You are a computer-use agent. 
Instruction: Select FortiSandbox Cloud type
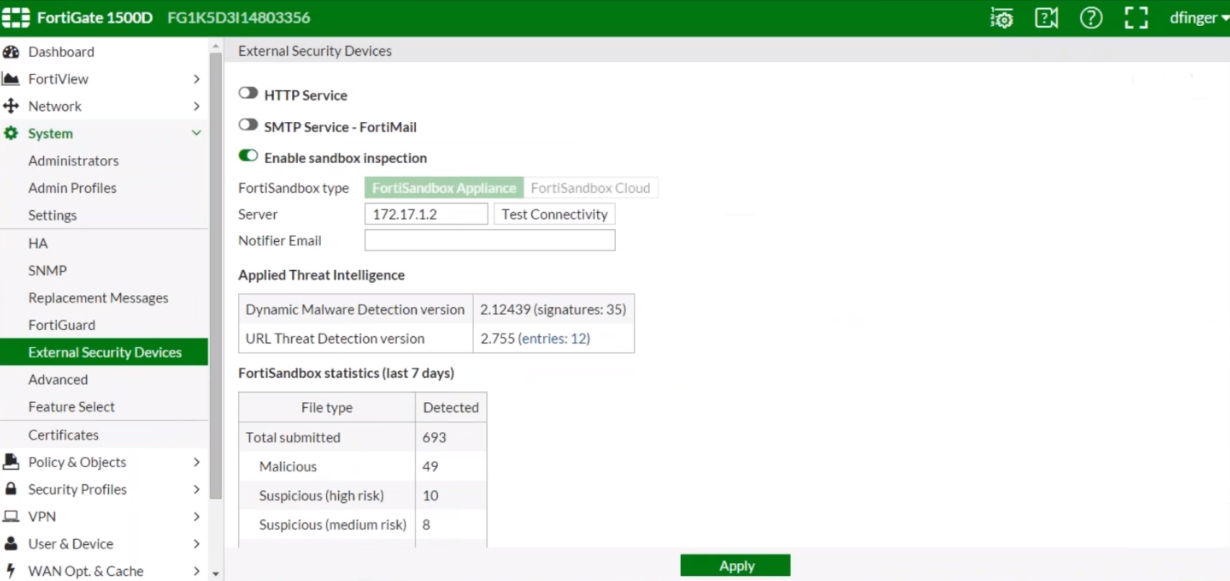coord(590,188)
